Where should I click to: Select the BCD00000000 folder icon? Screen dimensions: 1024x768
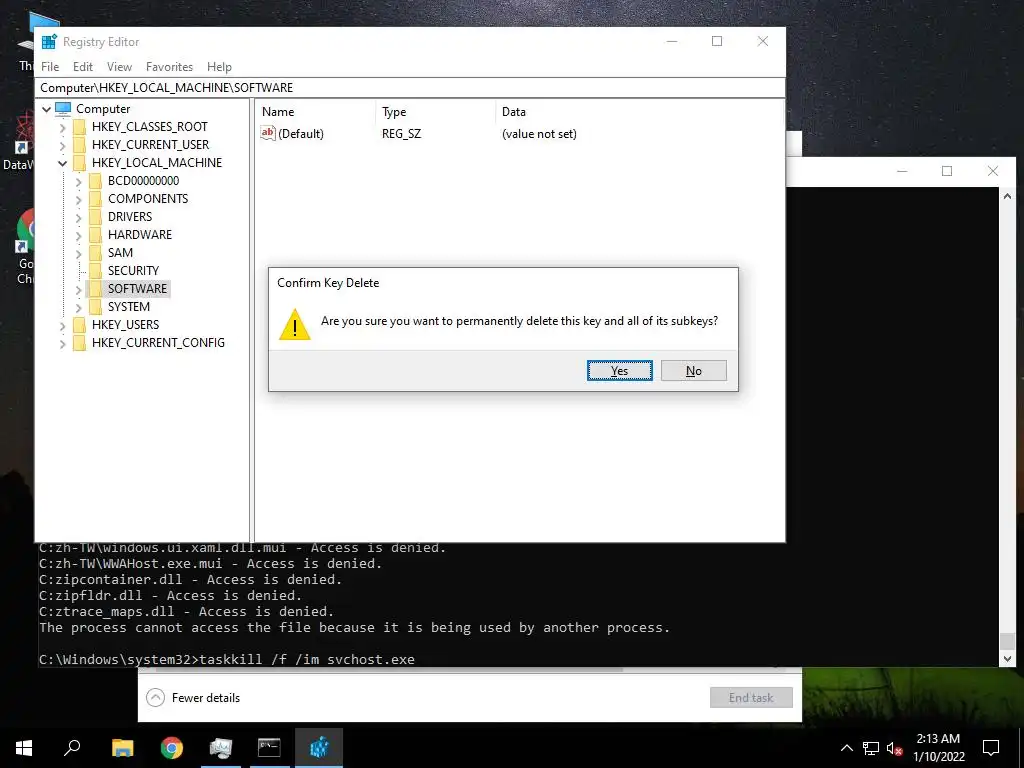(x=95, y=180)
